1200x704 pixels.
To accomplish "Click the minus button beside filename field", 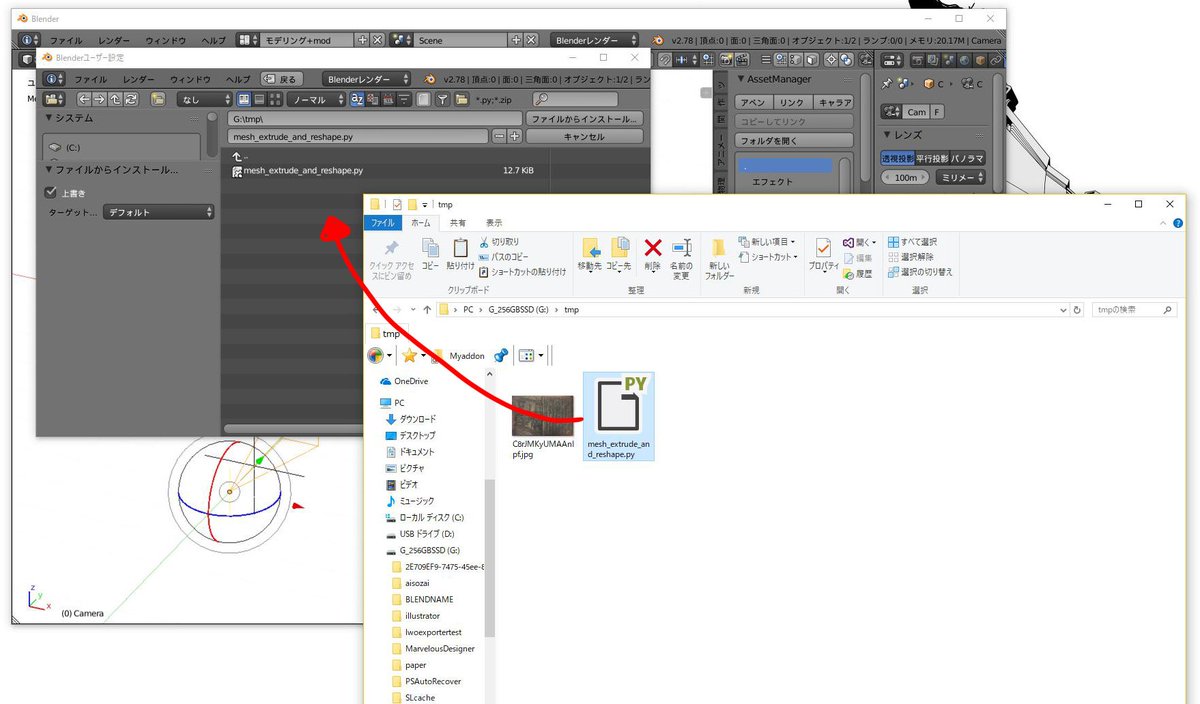I will (499, 137).
